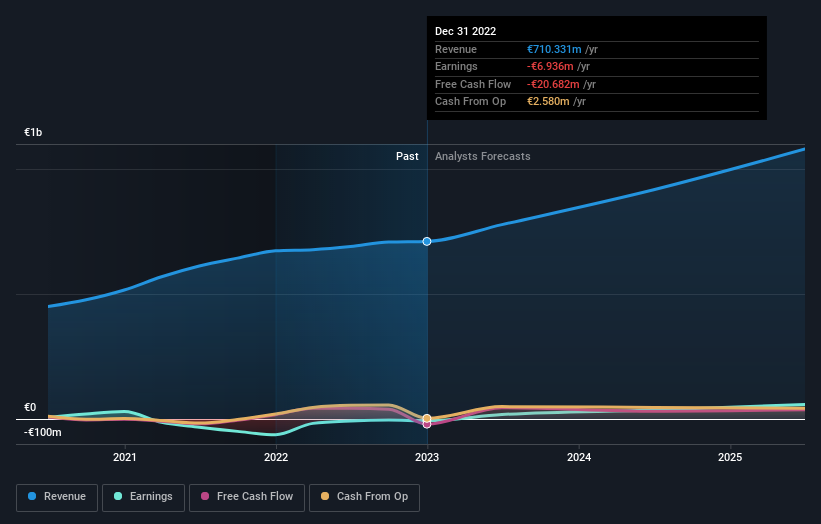Viewport: 821px width, 524px height.
Task: Click the Past section label
Action: click(407, 156)
